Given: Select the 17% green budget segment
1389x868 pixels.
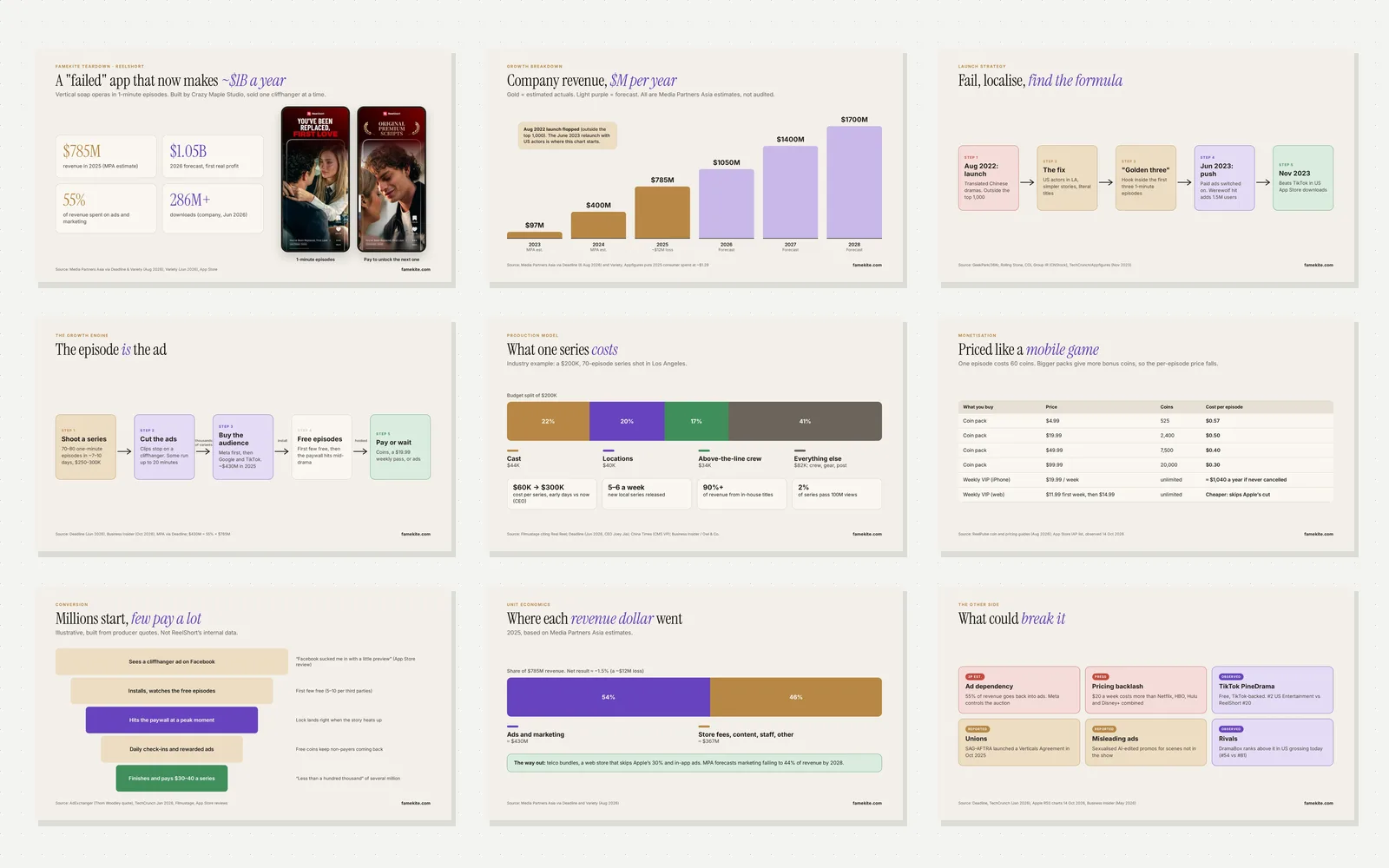Looking at the screenshot, I should (696, 421).
